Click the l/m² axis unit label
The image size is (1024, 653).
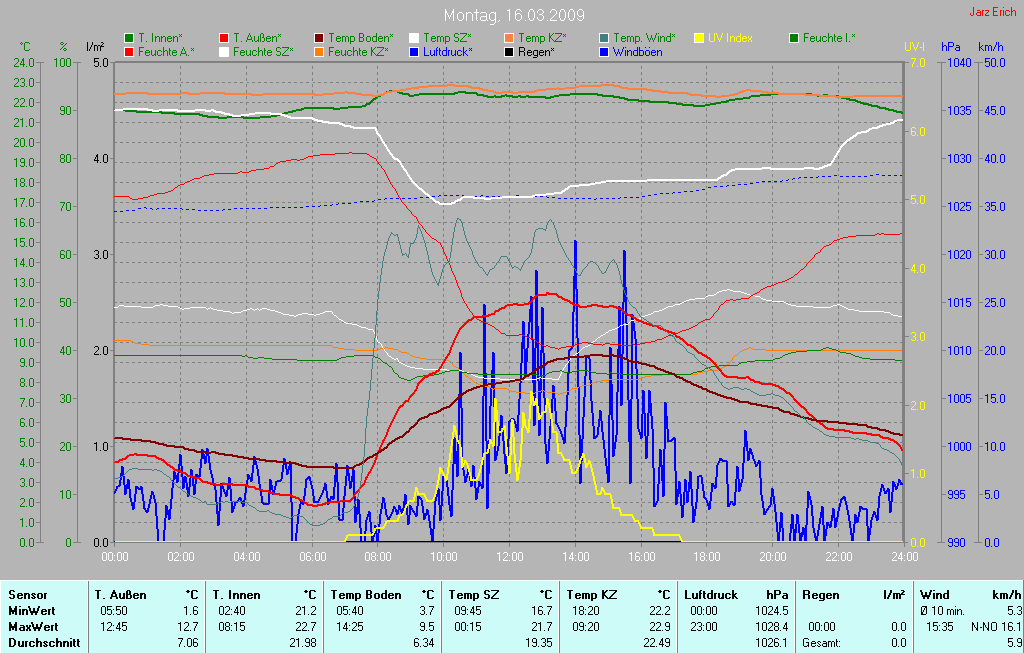[95, 47]
